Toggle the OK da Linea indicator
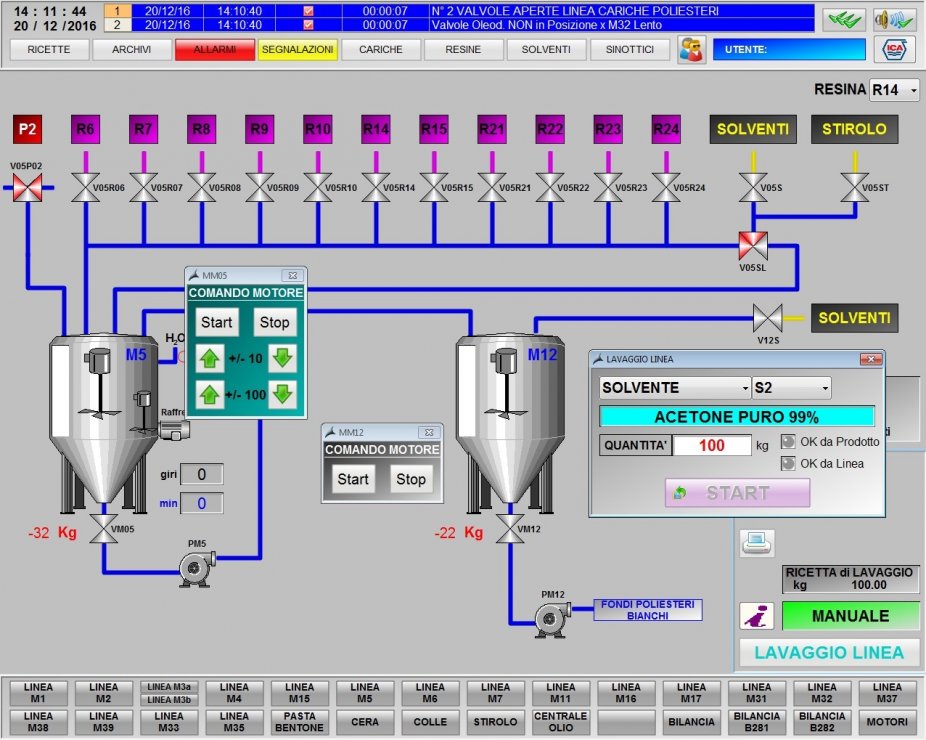 (x=789, y=463)
